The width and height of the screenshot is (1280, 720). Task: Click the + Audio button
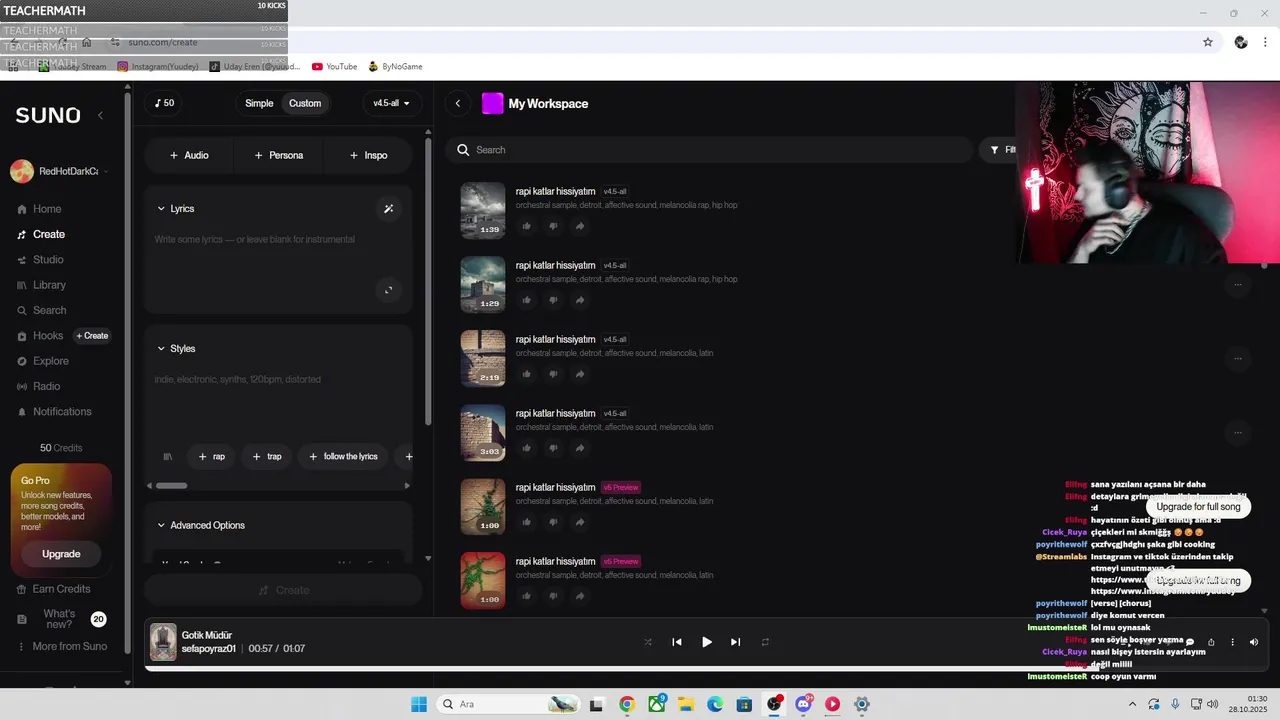(189, 155)
